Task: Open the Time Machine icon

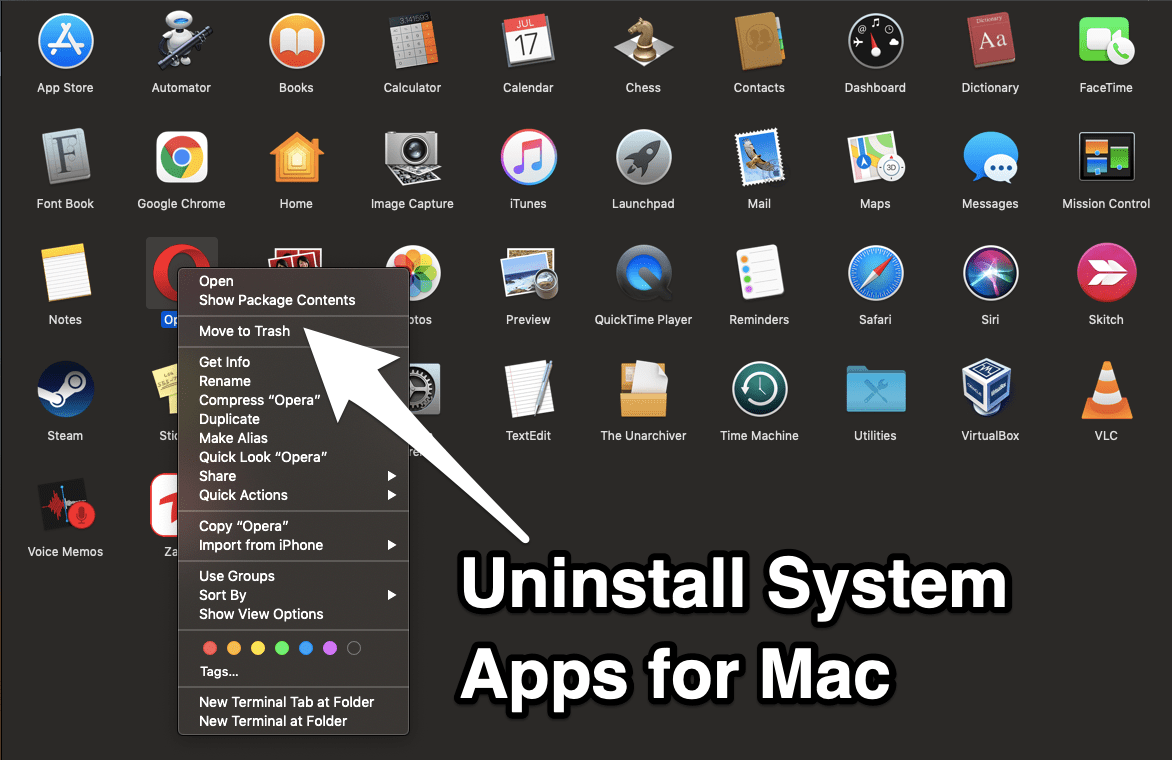Action: click(759, 389)
